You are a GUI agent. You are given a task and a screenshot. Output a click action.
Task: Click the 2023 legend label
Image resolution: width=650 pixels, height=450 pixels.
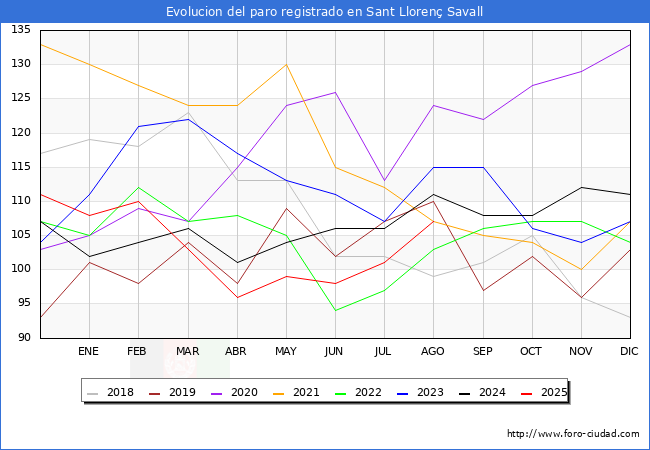tap(430, 392)
